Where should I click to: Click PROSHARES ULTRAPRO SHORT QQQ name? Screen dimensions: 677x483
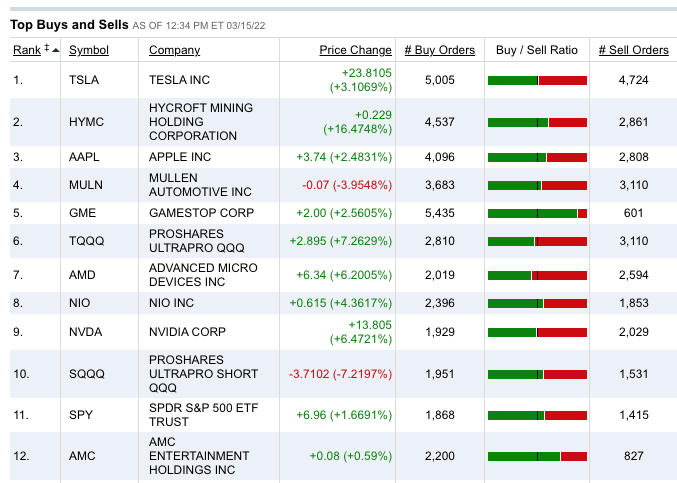coord(203,374)
